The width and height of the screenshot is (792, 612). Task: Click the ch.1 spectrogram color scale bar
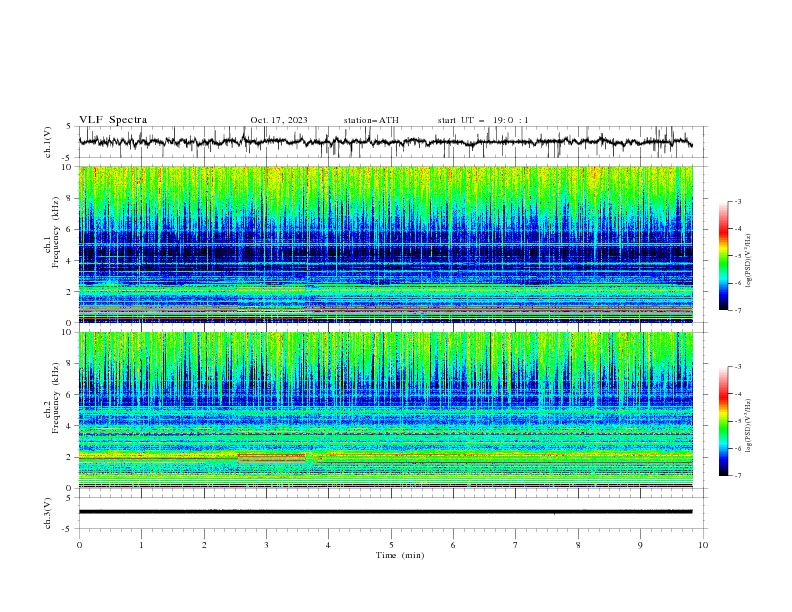pos(723,255)
